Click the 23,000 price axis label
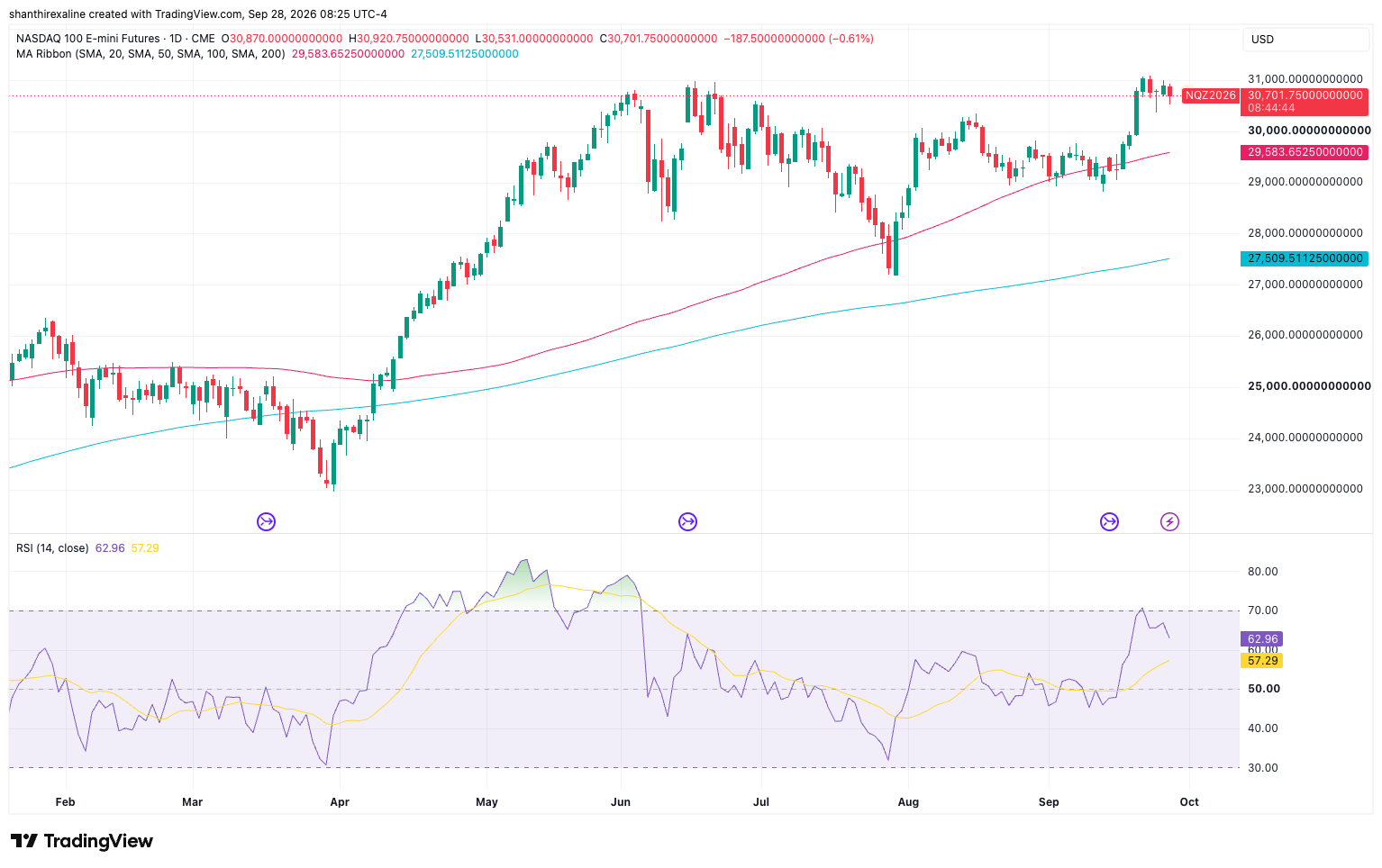Screen dimensions: 1382x868 click(x=1305, y=489)
